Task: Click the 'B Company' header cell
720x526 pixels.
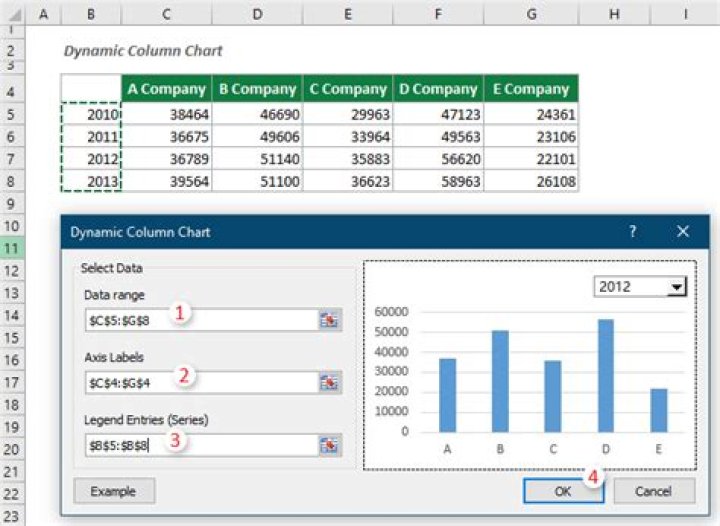Action: coord(257,89)
